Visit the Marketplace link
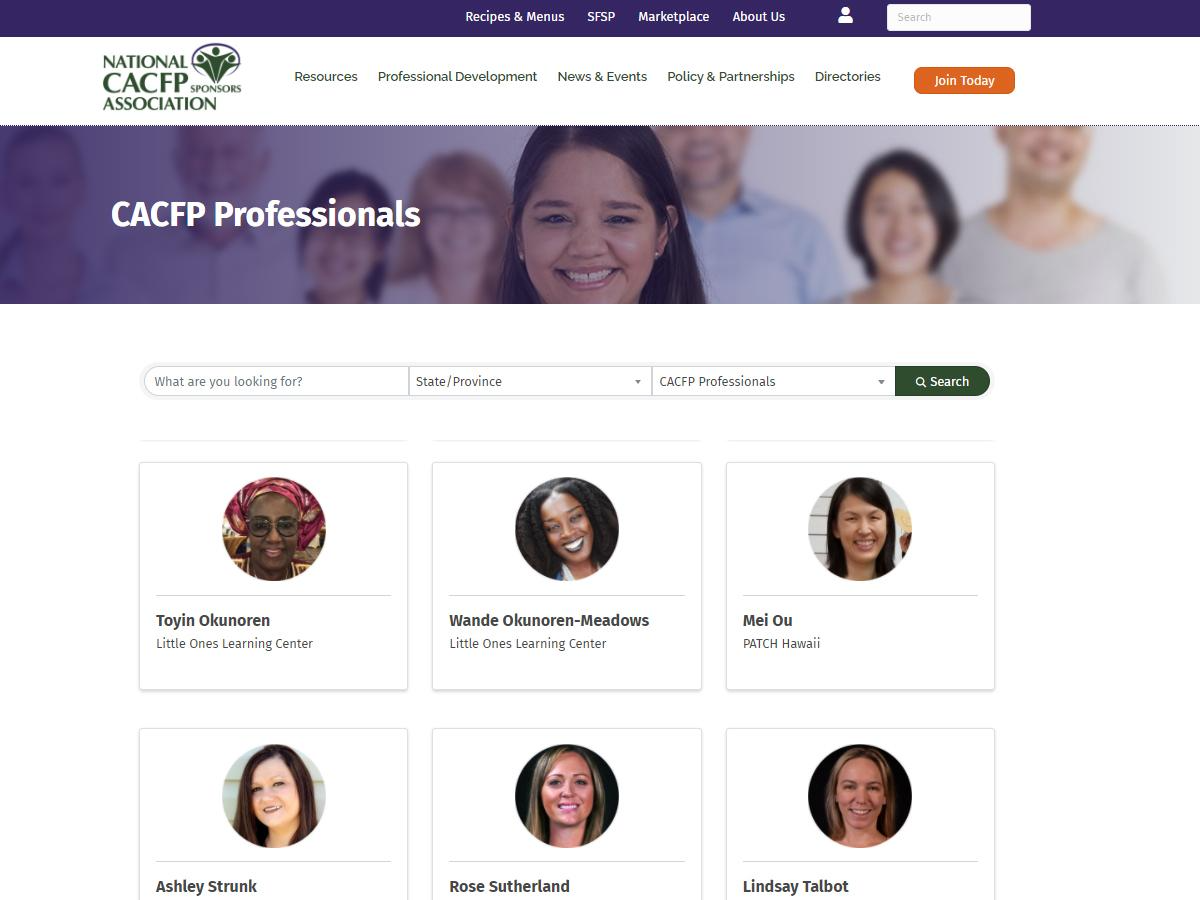 click(674, 17)
